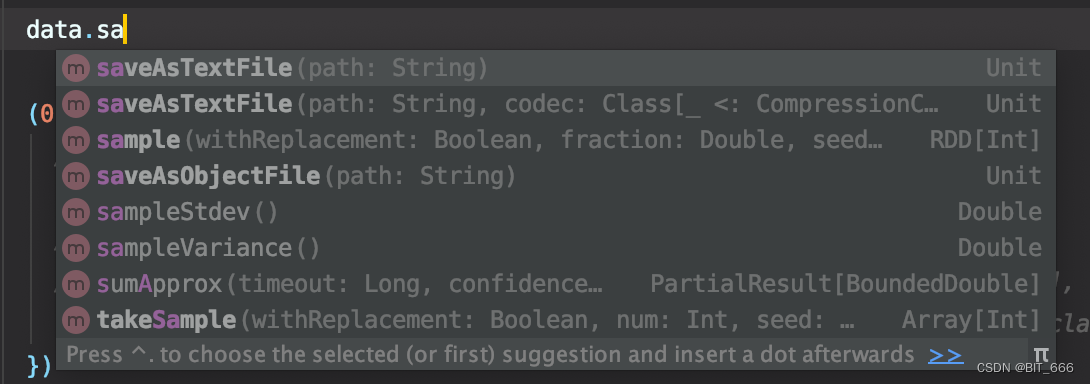Select the sample suggestion returning RDD[Int]
The width and height of the screenshot is (1090, 384).
555,141
